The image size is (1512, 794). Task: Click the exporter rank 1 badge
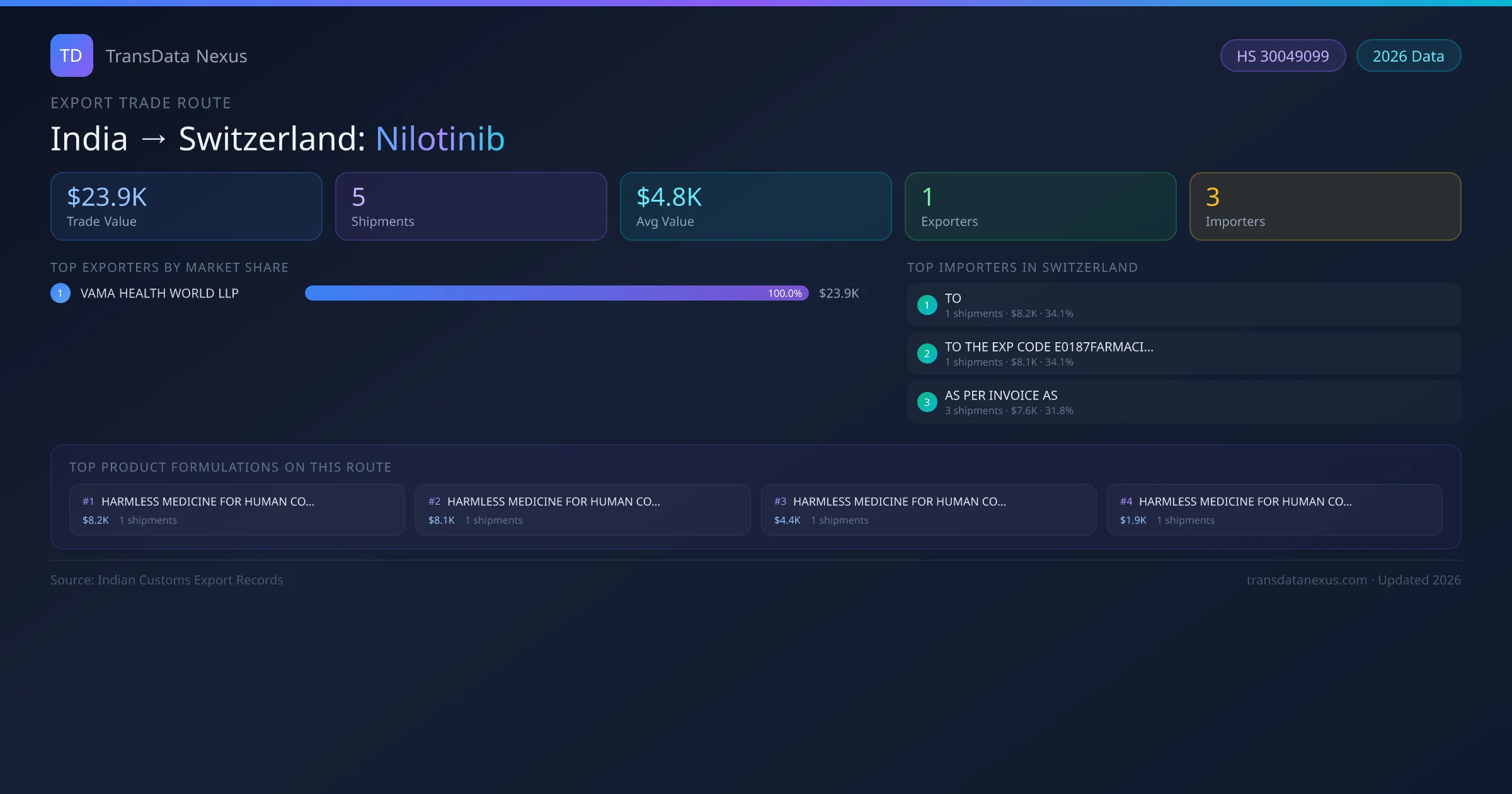coord(60,293)
